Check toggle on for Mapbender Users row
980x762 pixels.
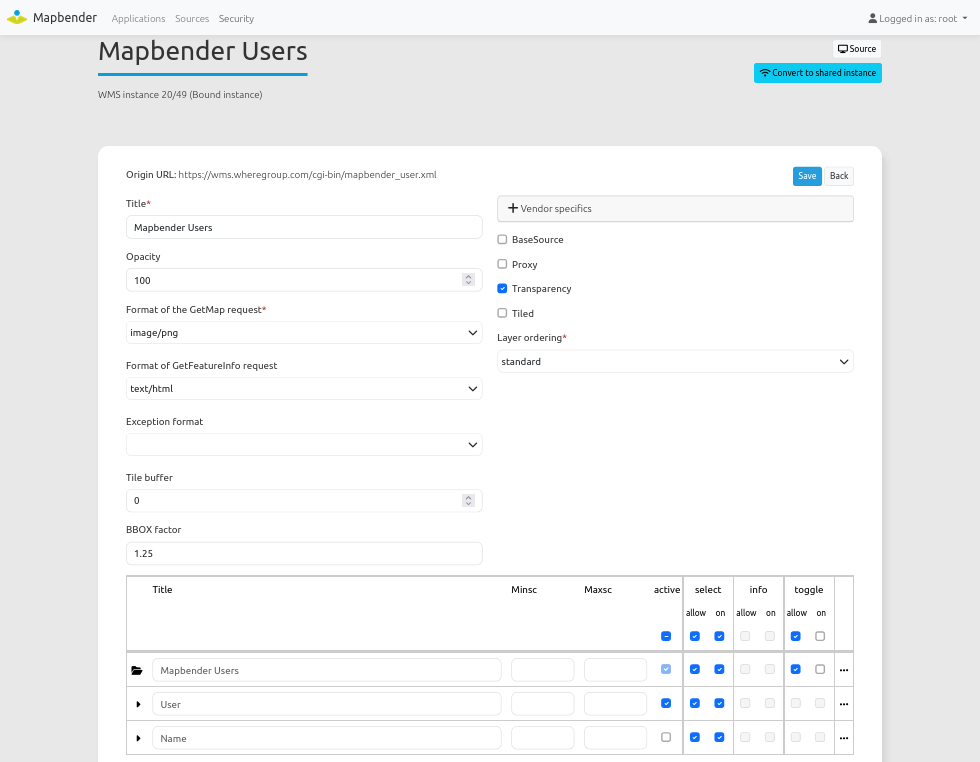pos(820,669)
